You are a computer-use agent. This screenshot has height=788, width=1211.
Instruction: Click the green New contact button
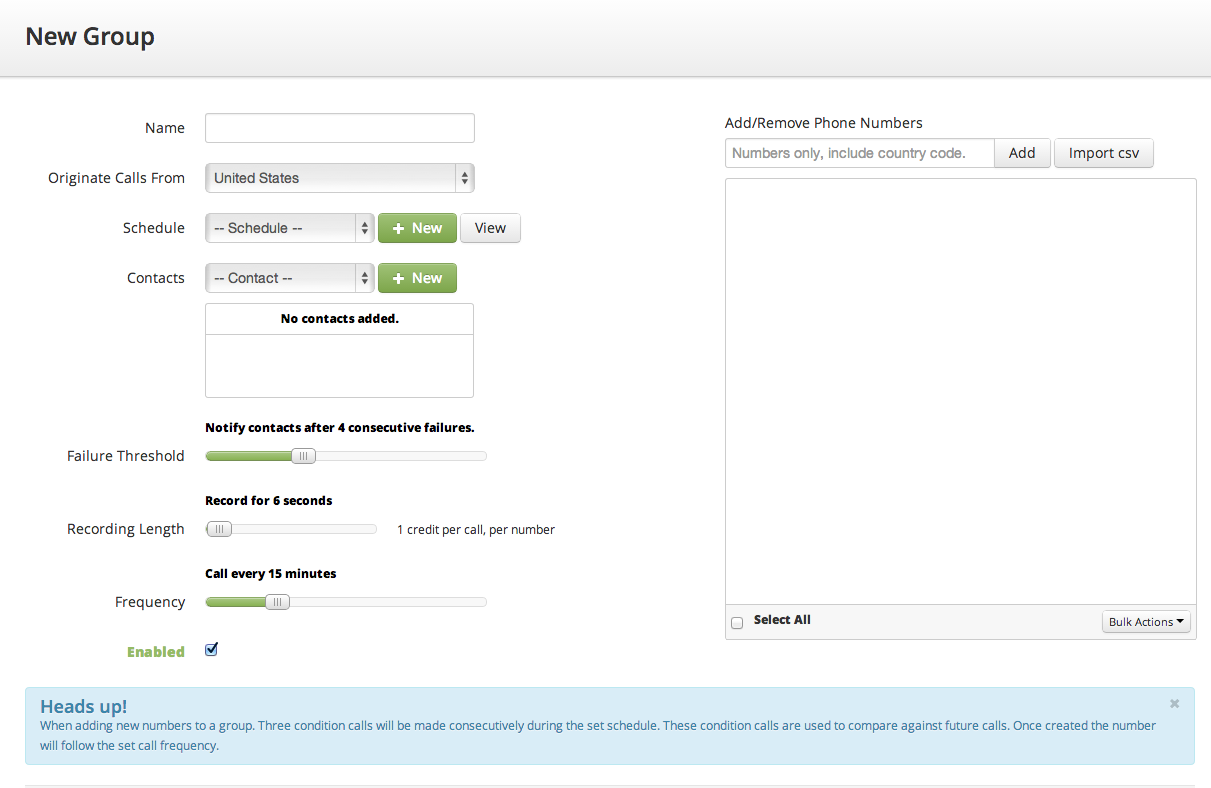(417, 278)
